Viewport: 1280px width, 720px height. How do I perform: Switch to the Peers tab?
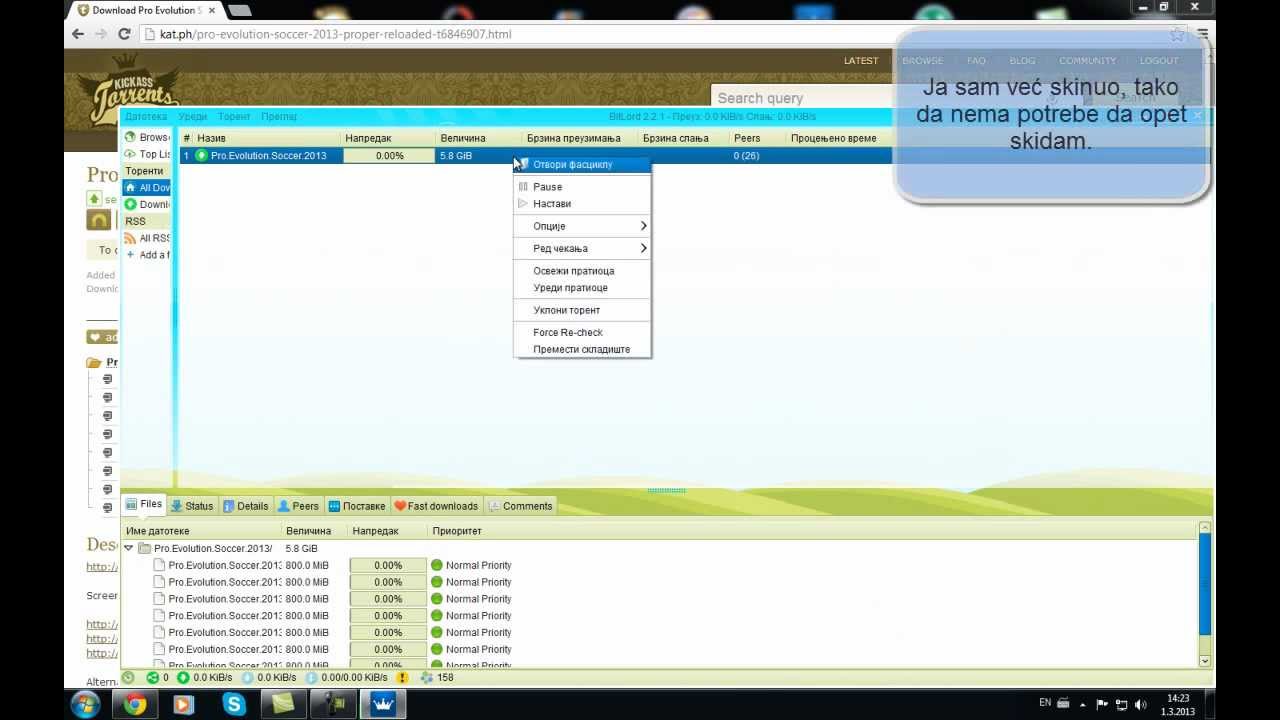pyautogui.click(x=298, y=506)
